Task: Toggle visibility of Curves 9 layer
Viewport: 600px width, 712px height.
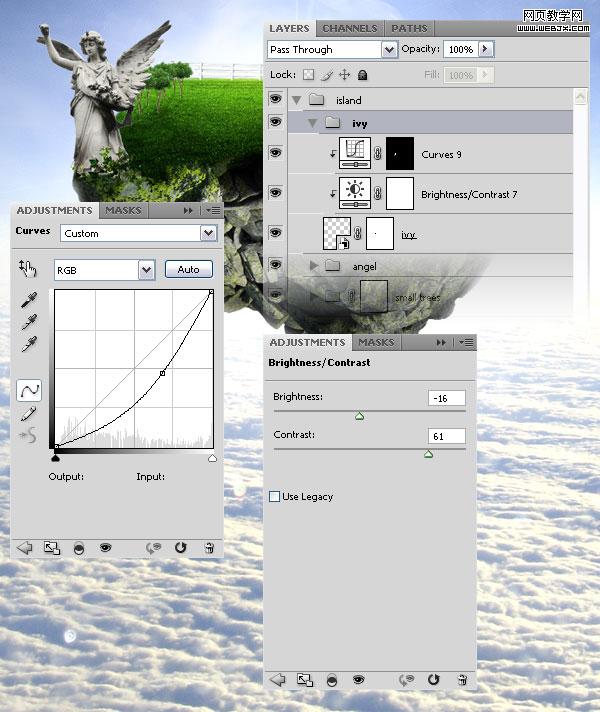Action: click(275, 153)
